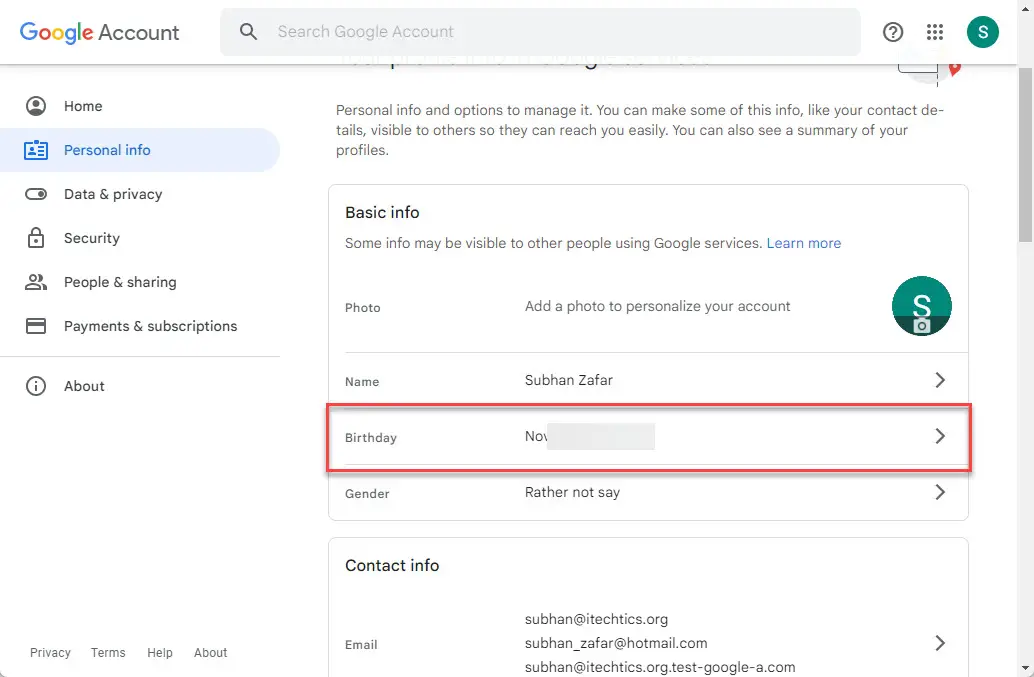Expand the Name row chevron
The height and width of the screenshot is (677, 1034).
(x=939, y=380)
